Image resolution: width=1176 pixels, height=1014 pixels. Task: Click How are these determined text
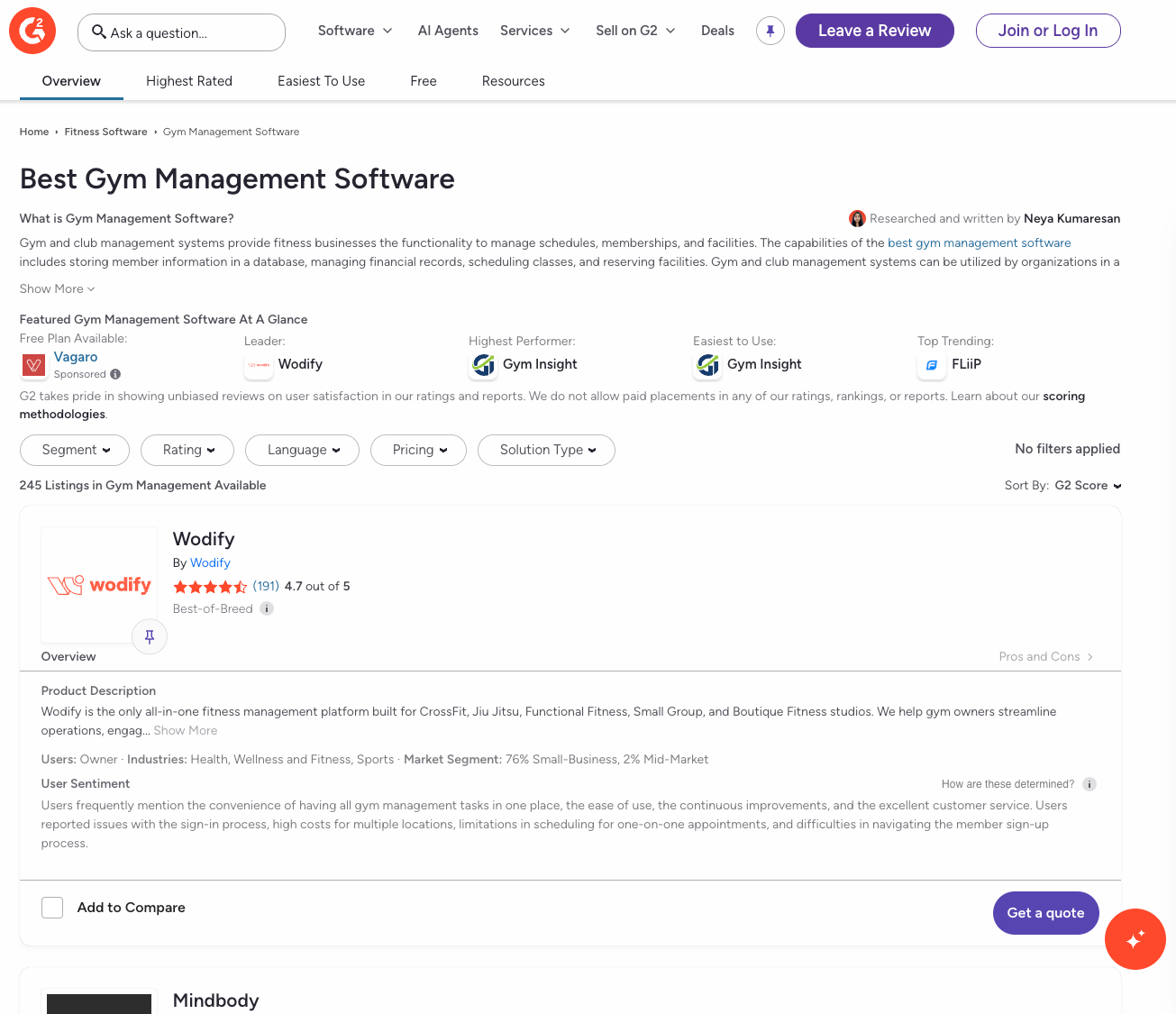(x=1007, y=784)
